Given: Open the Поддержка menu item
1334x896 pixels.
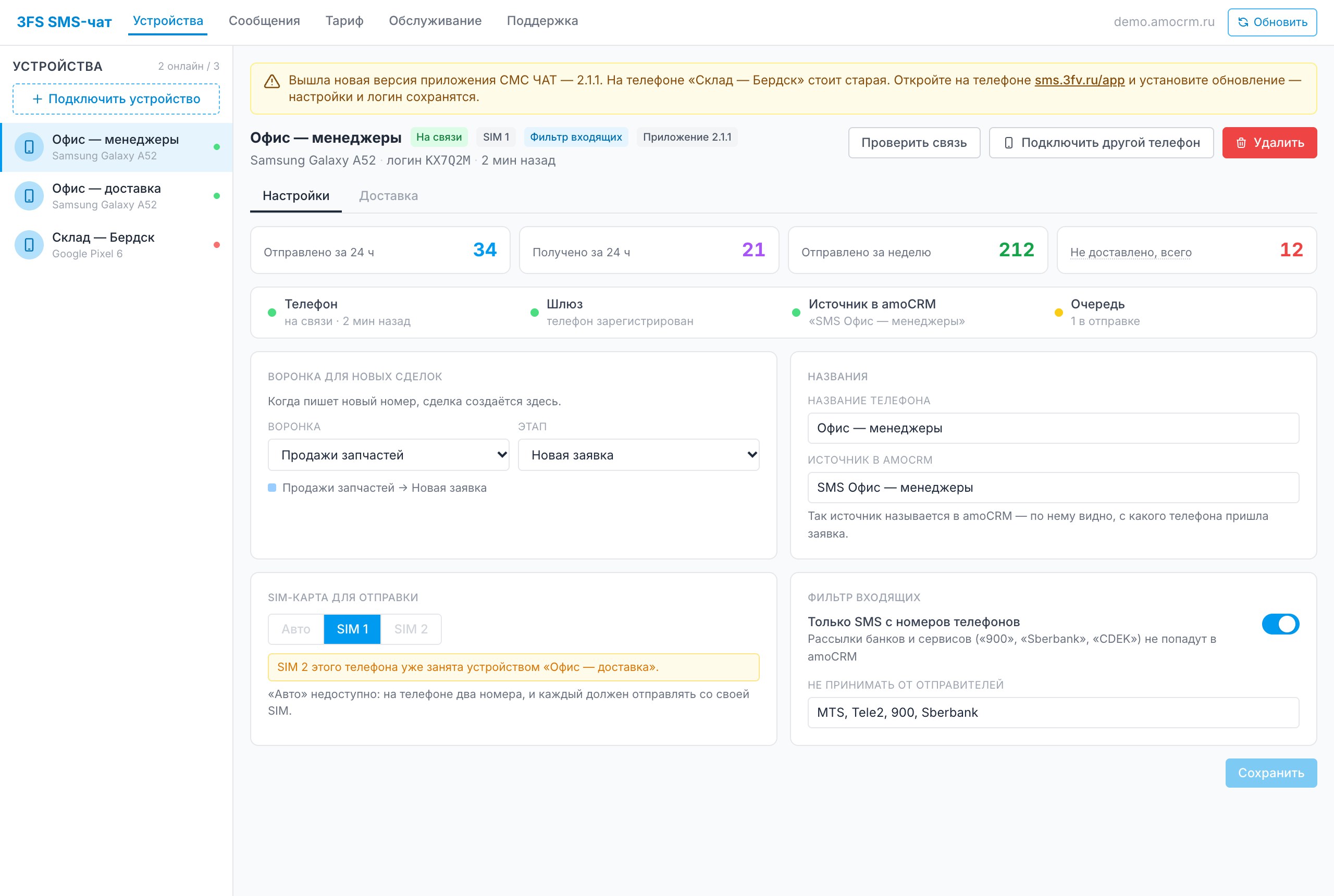Looking at the screenshot, I should tap(542, 21).
